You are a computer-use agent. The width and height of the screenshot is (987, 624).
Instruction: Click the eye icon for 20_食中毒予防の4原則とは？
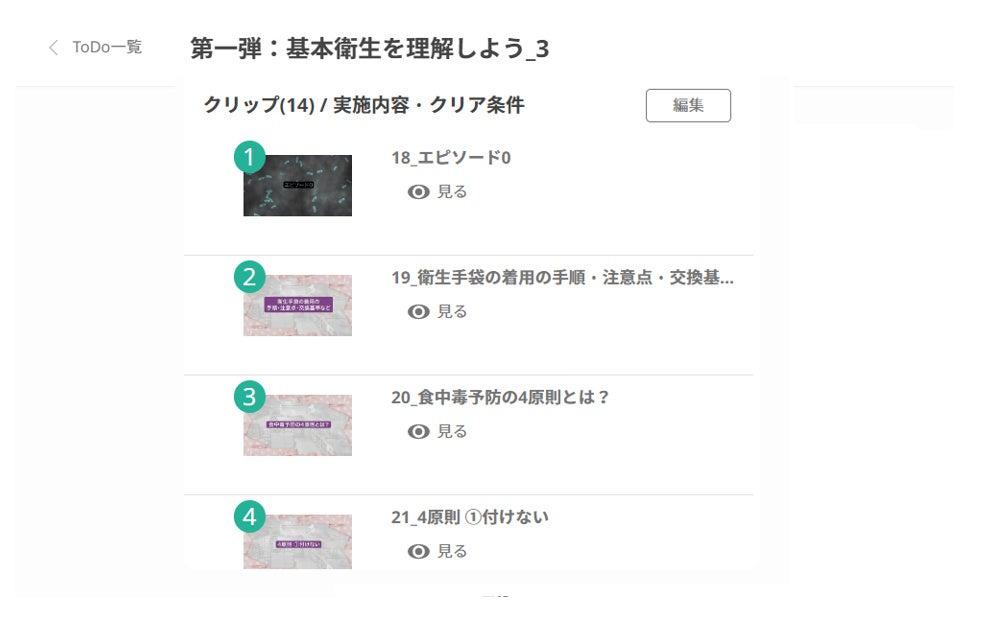tap(419, 432)
